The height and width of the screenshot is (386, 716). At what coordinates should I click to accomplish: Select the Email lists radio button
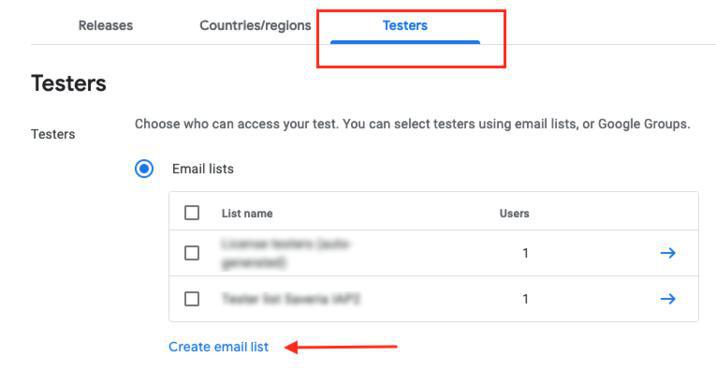click(144, 169)
